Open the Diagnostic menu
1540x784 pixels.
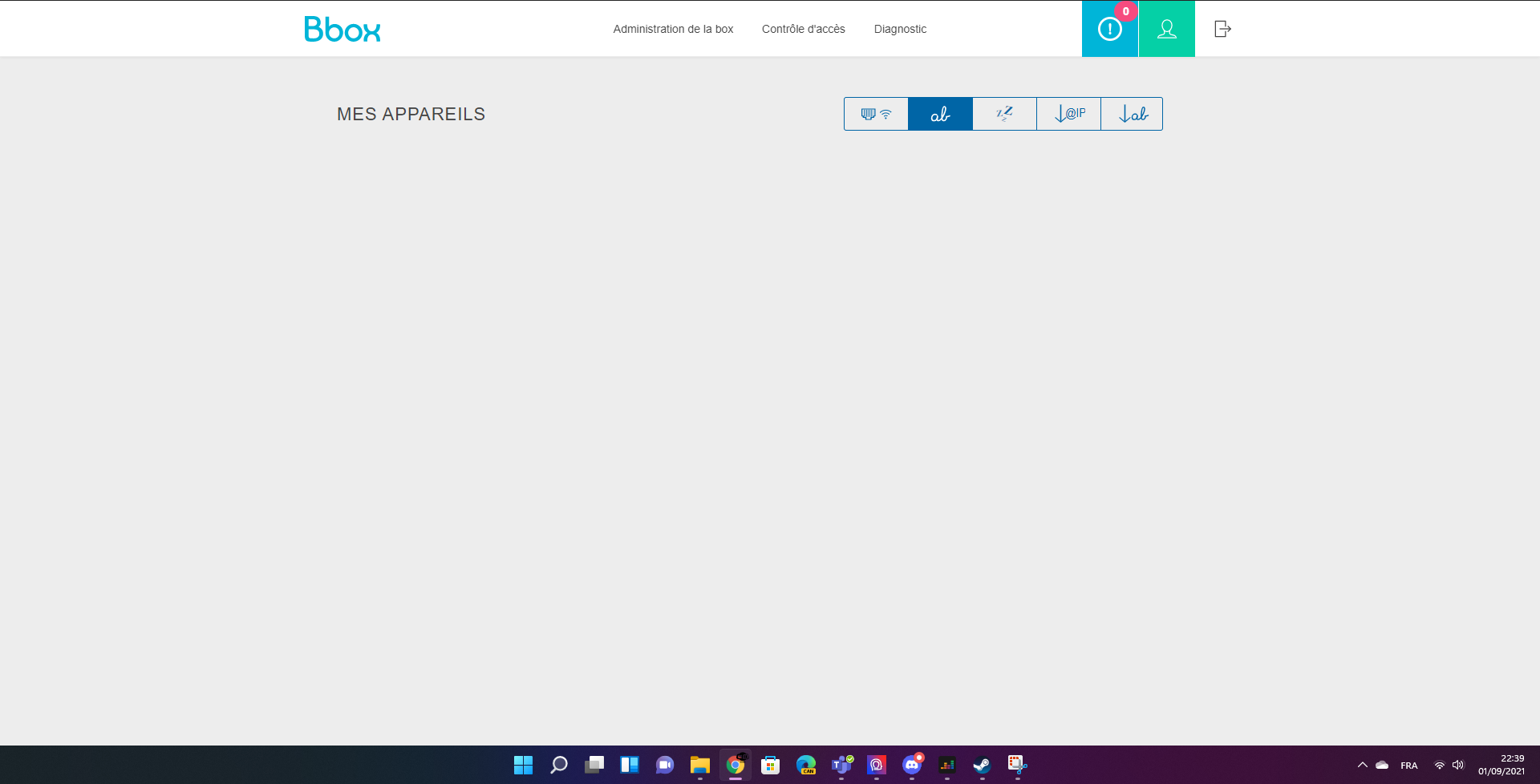tap(900, 29)
